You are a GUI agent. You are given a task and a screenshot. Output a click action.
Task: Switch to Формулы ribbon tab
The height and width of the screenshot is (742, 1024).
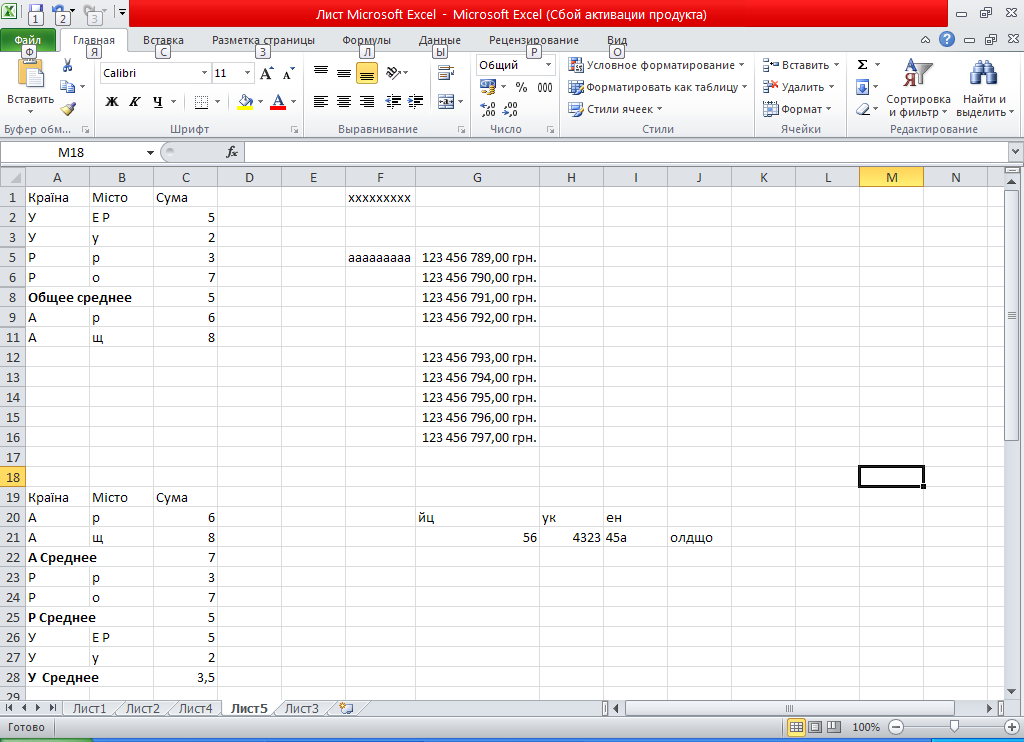point(366,40)
